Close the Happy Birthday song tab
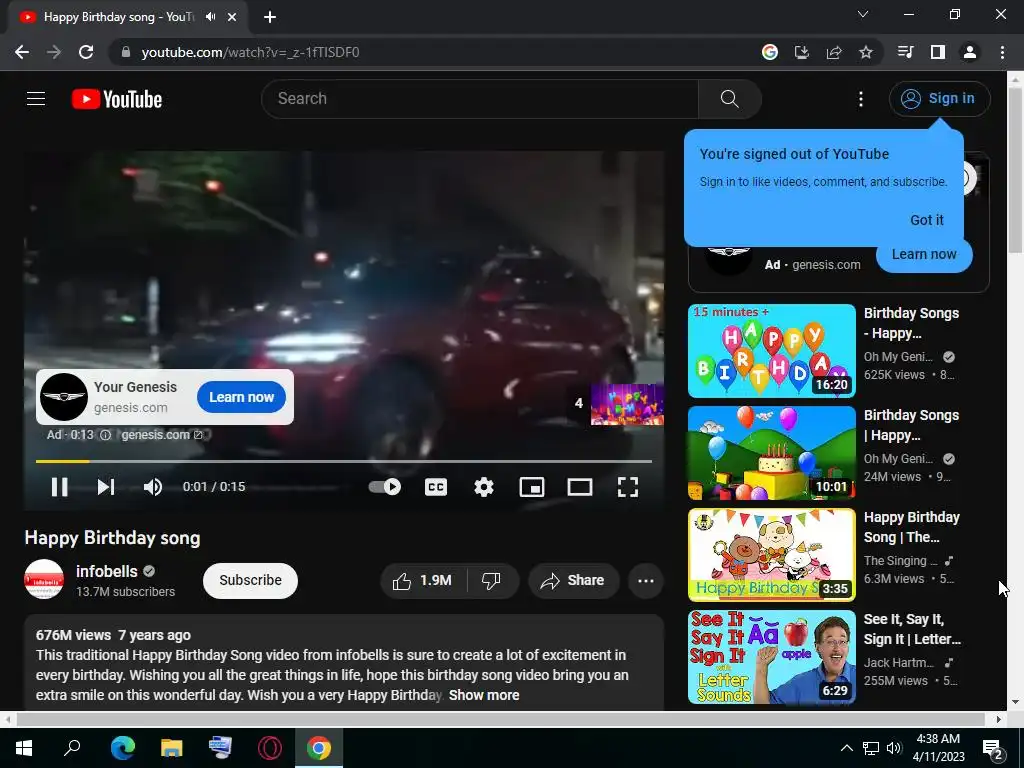Screen dimensions: 1024x768 232,17
